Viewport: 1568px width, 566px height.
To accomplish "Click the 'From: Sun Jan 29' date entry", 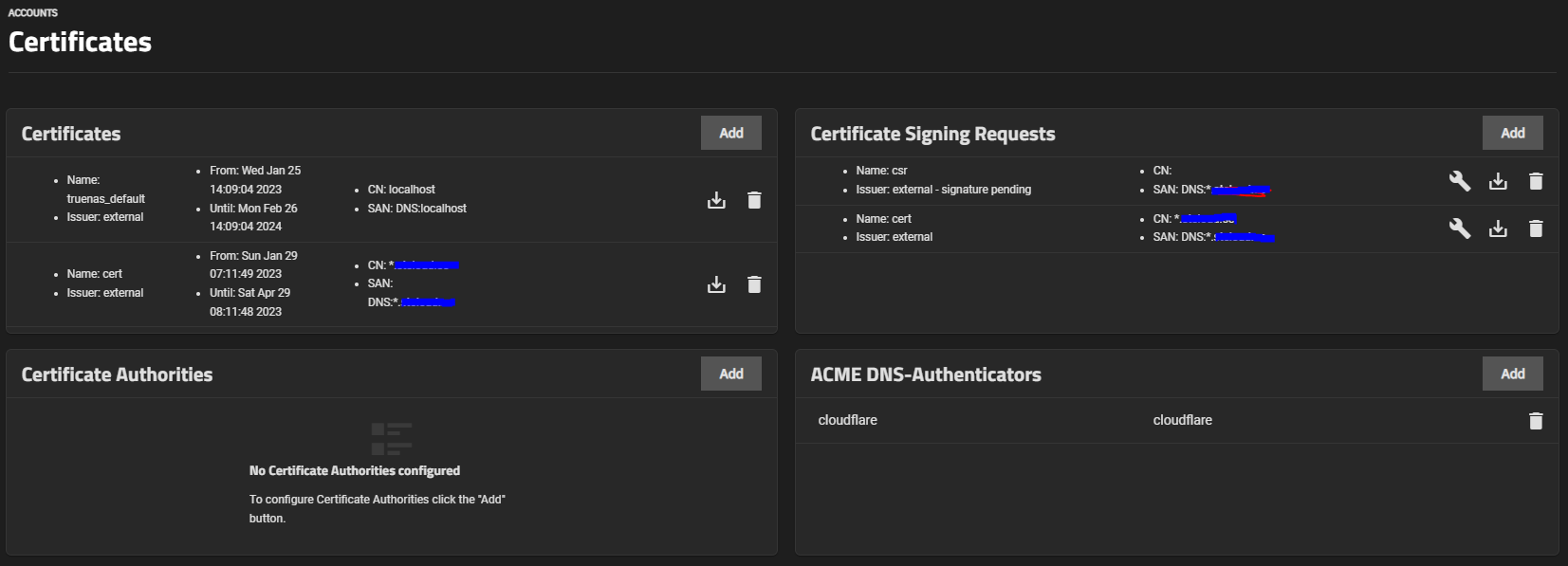I will 253,265.
